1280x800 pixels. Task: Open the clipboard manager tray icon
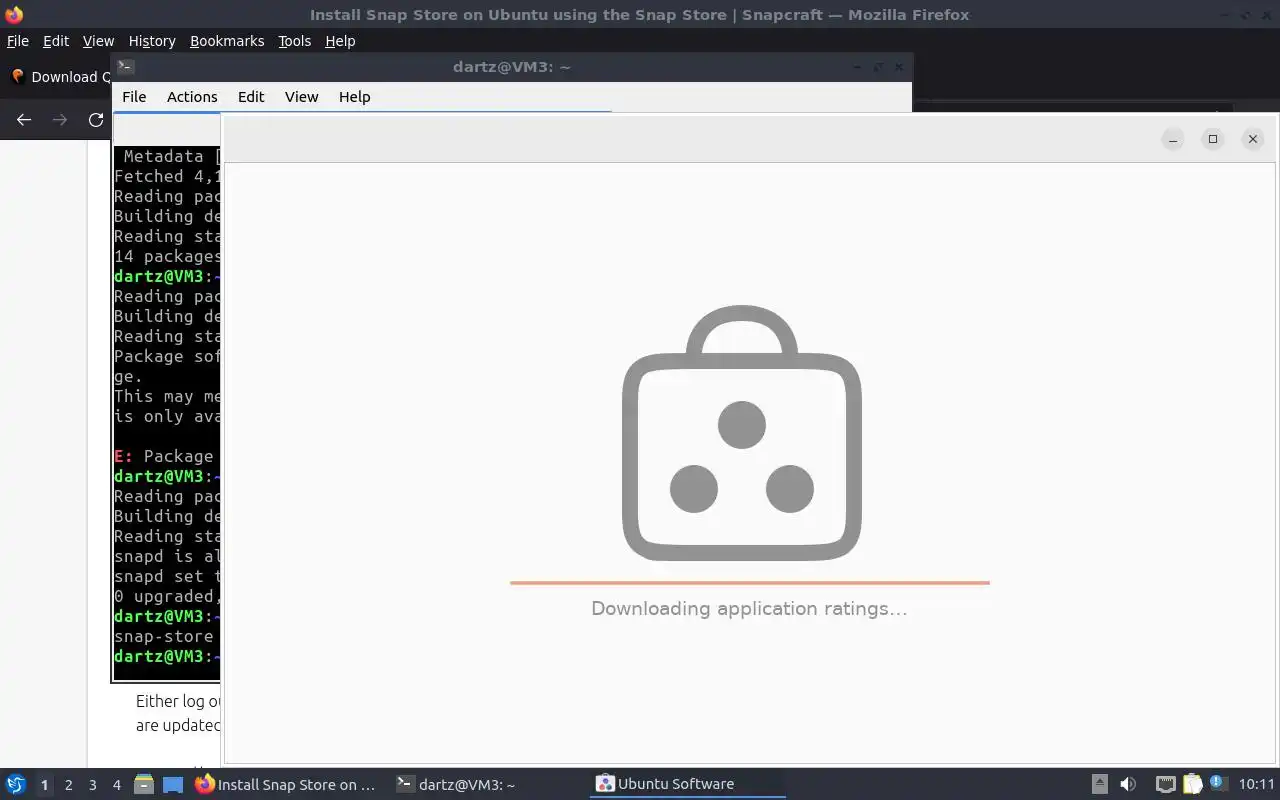(x=1192, y=785)
